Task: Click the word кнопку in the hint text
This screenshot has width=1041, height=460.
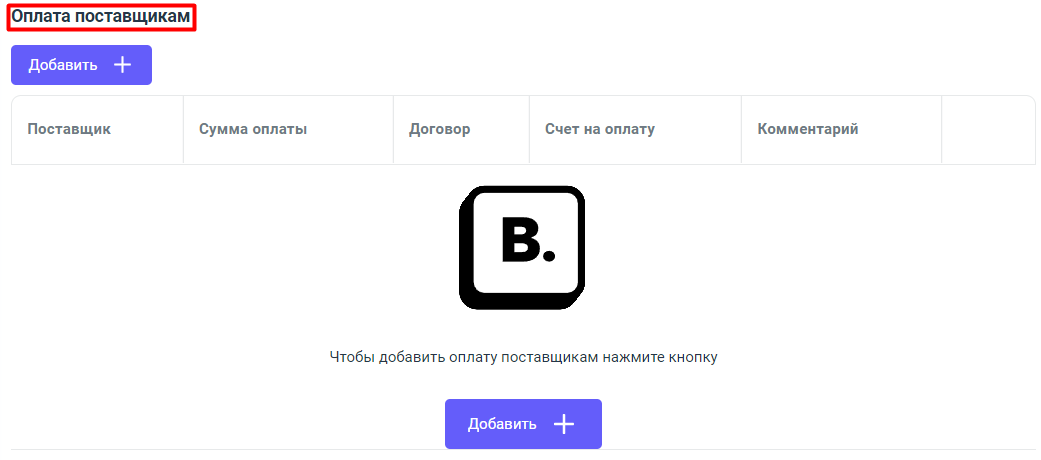Action: tap(694, 356)
